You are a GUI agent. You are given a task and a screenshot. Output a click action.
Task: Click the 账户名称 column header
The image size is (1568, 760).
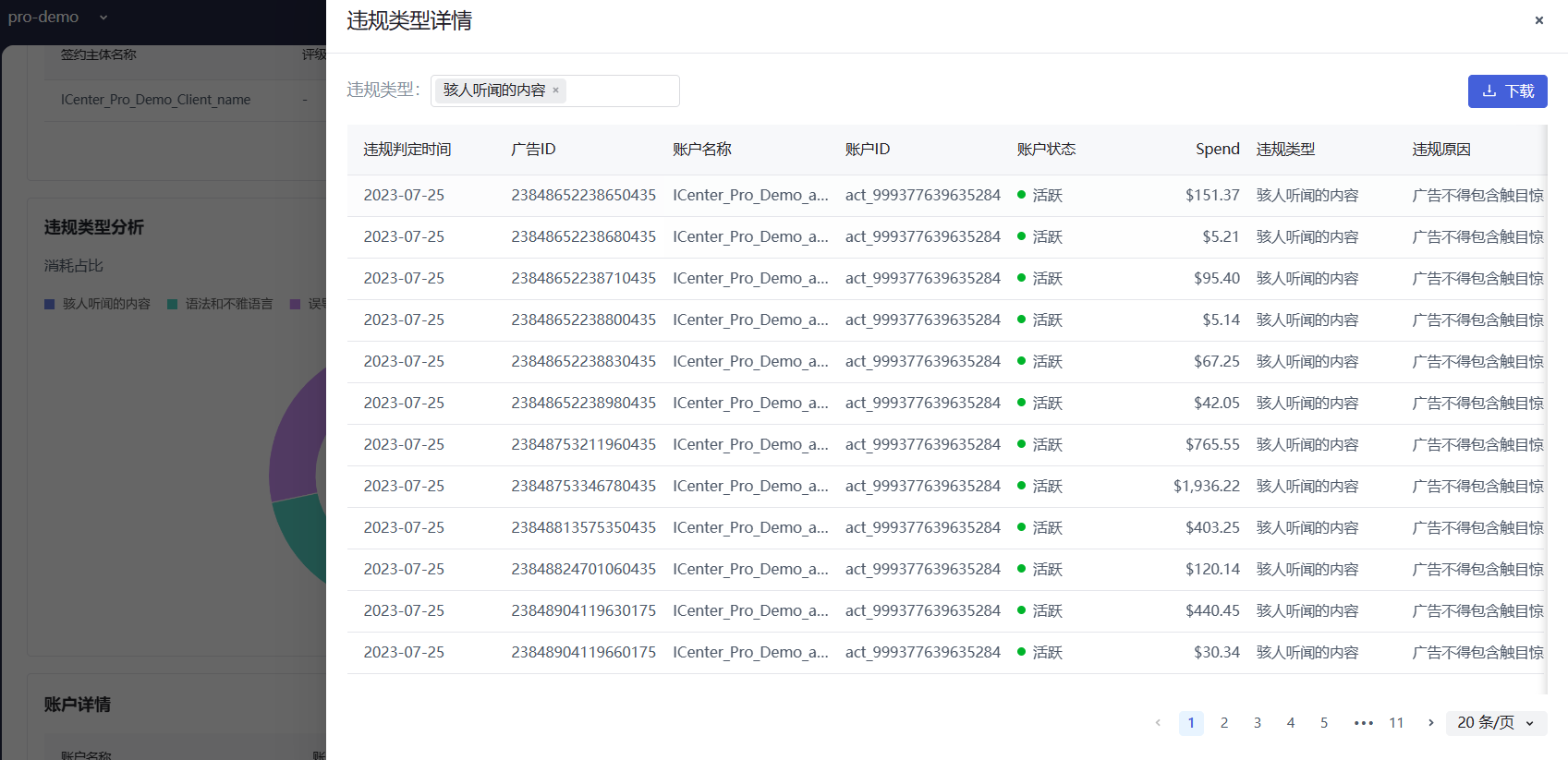[702, 150]
